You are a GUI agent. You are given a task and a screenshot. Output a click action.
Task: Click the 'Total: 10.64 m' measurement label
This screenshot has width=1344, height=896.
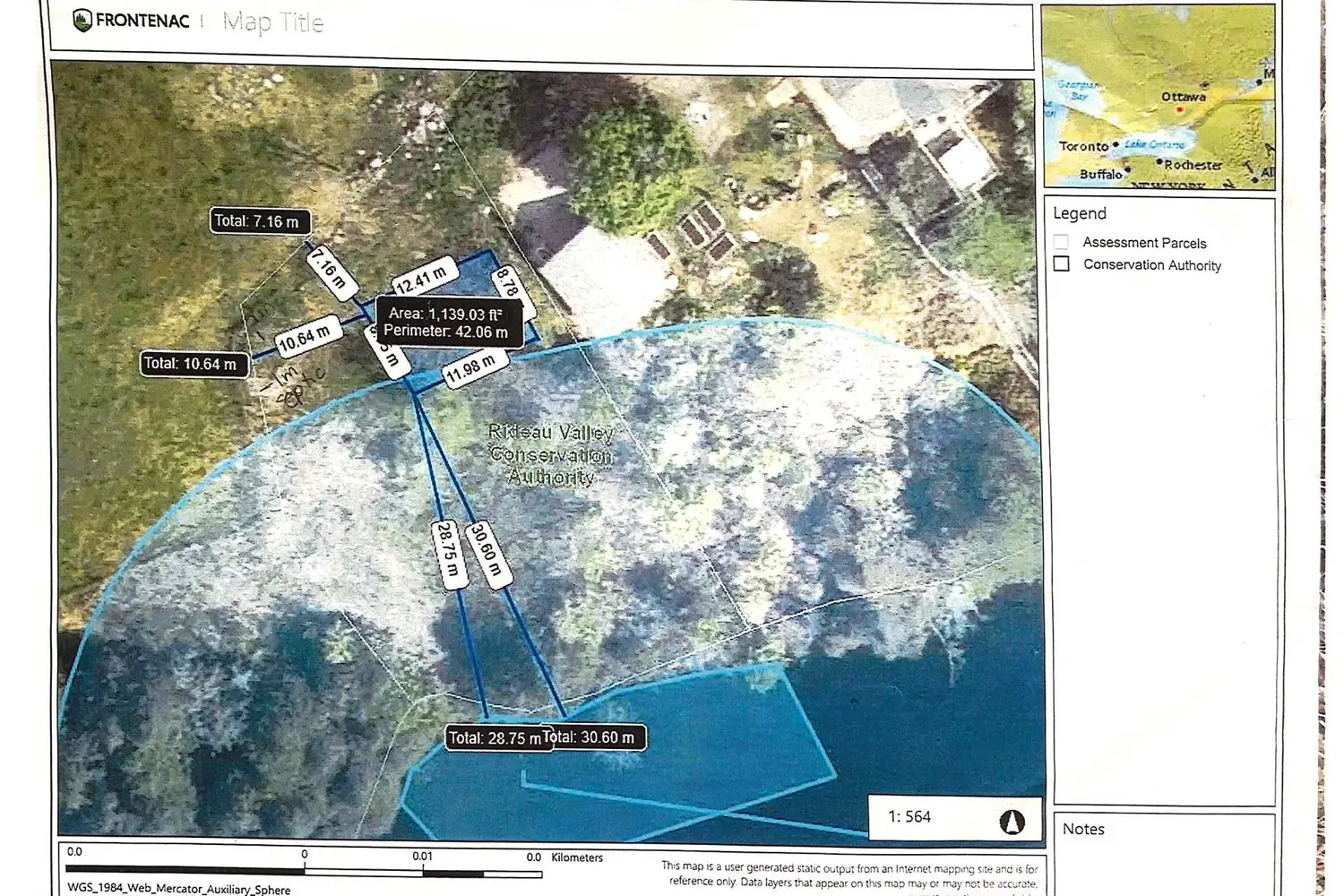[194, 364]
